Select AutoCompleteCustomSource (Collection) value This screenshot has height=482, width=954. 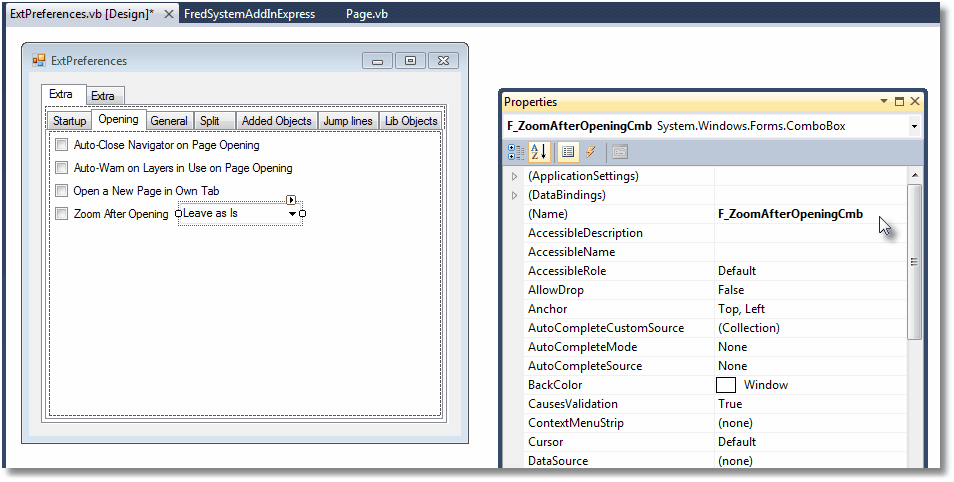pos(748,328)
